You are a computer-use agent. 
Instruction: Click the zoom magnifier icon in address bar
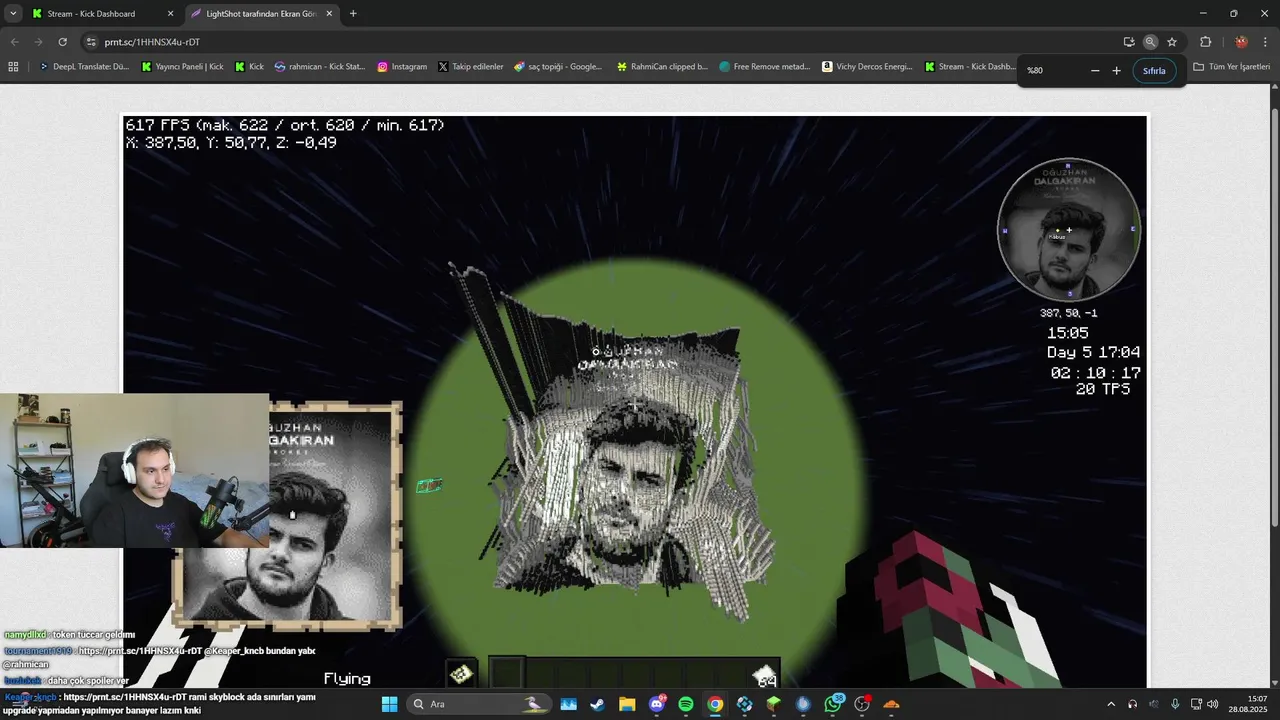1150,42
